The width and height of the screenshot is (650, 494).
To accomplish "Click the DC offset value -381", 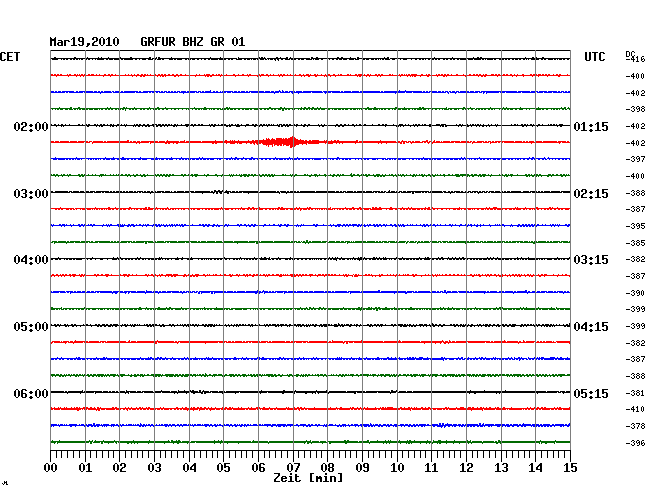I will [635, 393].
